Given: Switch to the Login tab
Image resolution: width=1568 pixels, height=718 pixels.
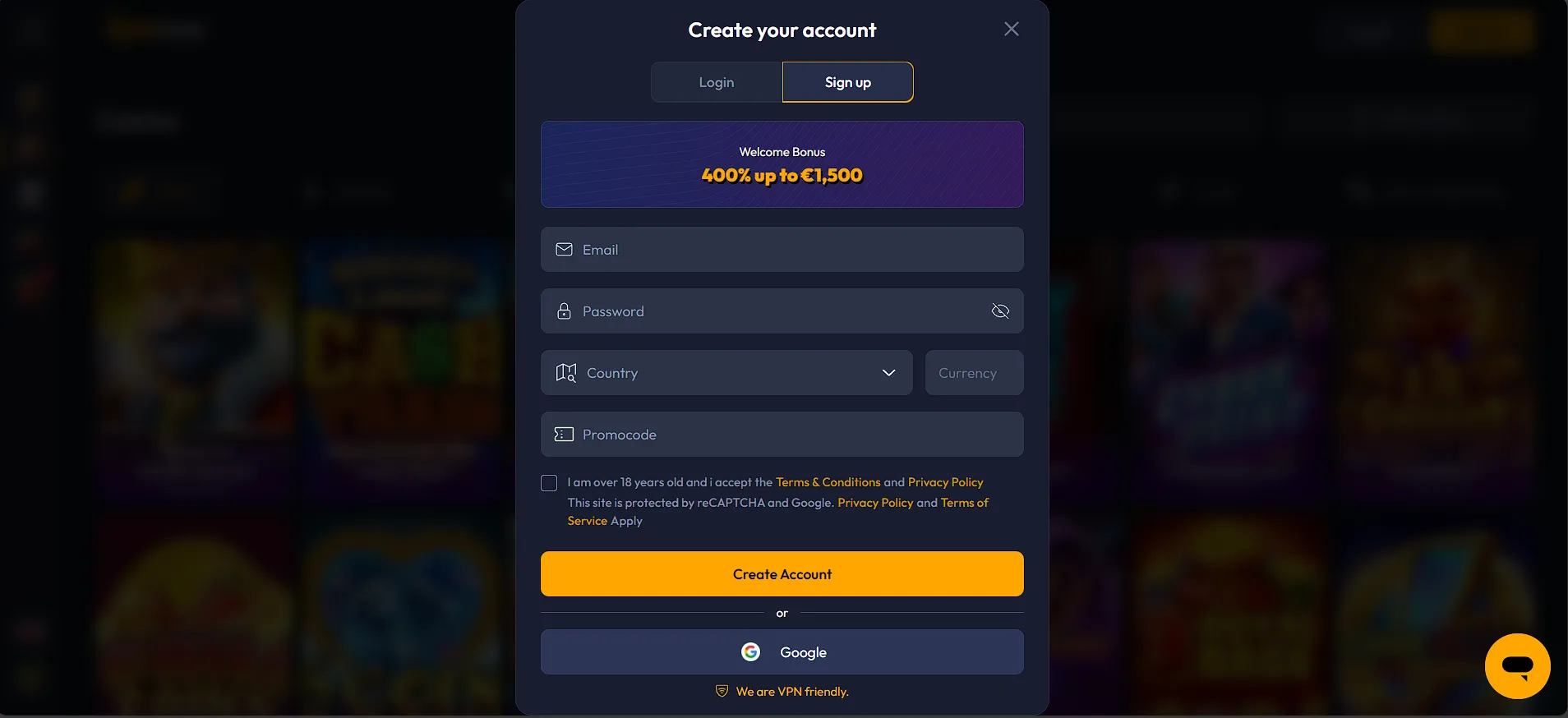Looking at the screenshot, I should [x=717, y=82].
